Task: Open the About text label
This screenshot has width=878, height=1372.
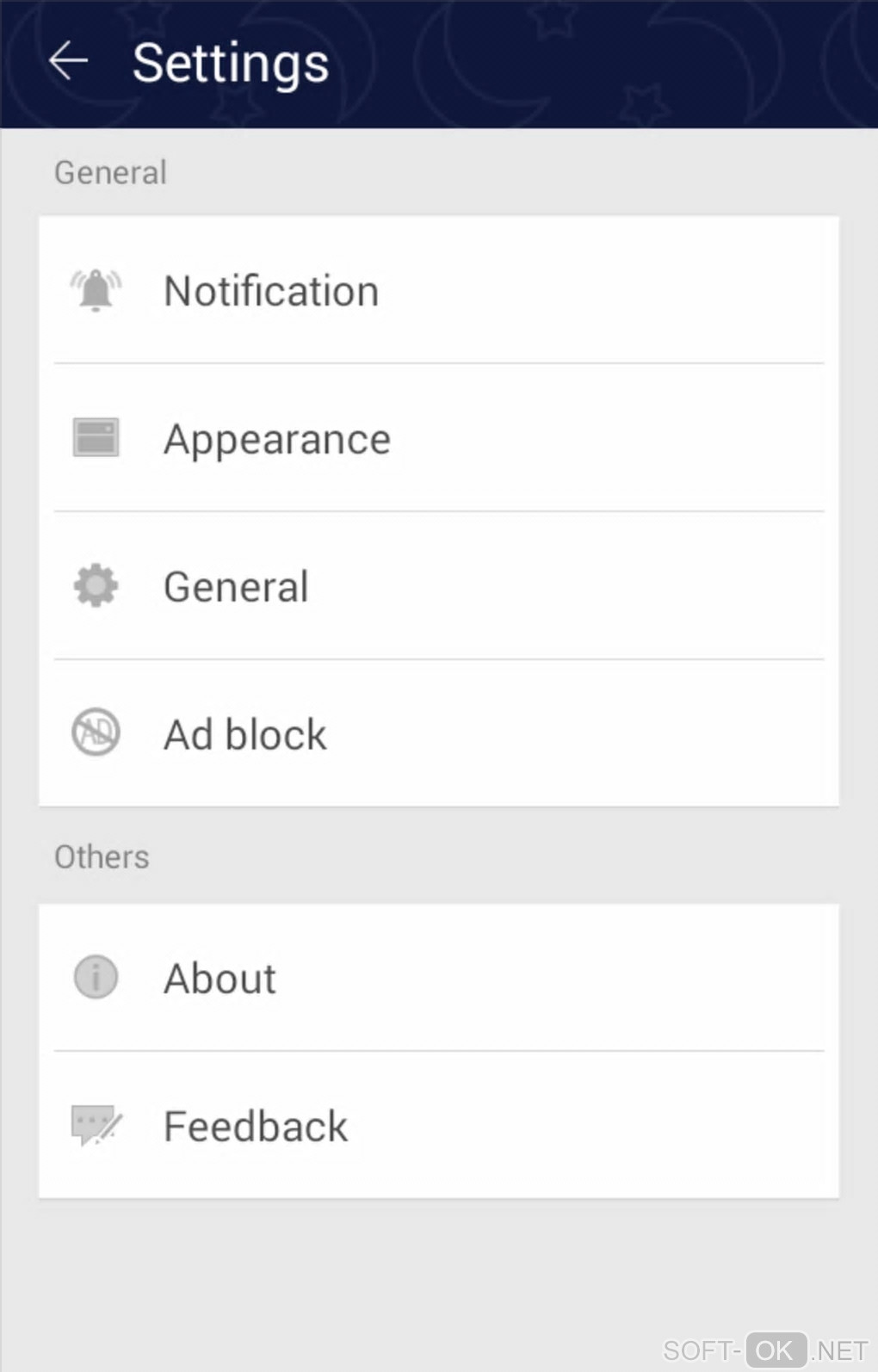Action: tap(220, 979)
